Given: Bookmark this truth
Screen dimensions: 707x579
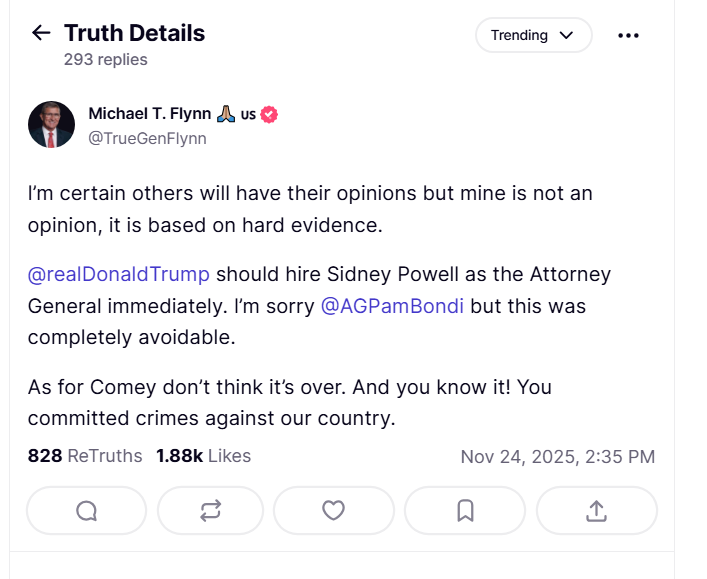Looking at the screenshot, I should (x=465, y=511).
